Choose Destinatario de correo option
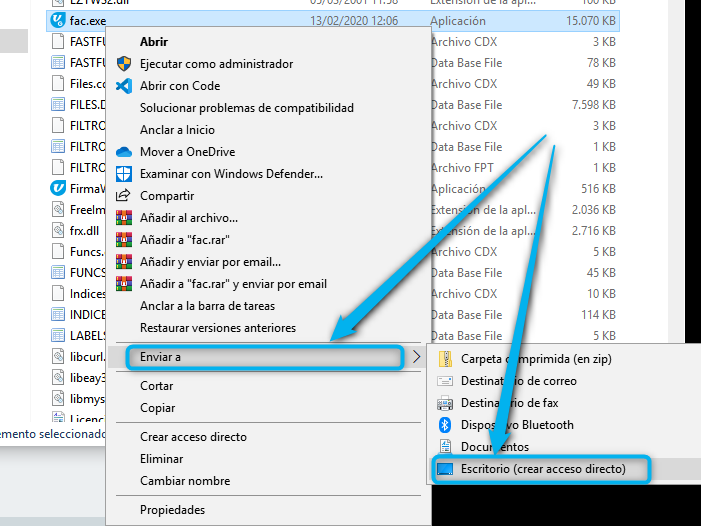This screenshot has height=526, width=701. pos(519,381)
